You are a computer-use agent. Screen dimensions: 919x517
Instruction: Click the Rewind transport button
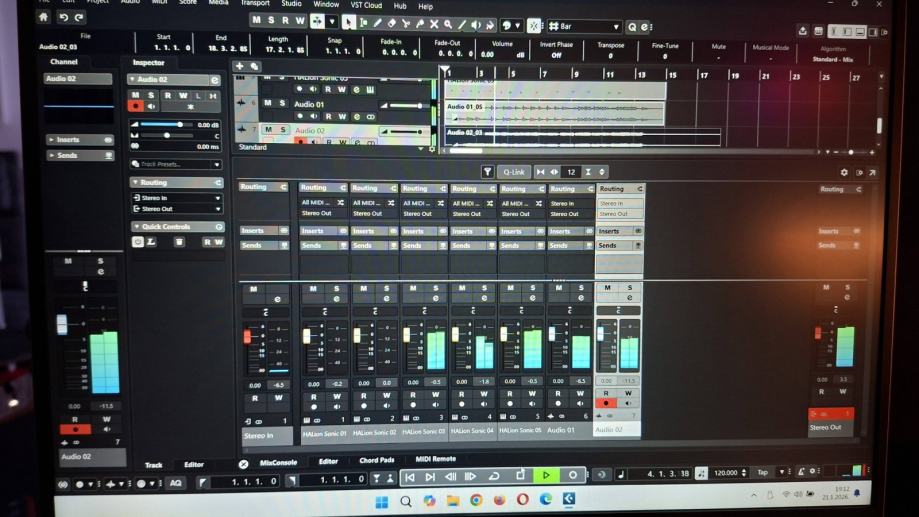click(x=450, y=477)
